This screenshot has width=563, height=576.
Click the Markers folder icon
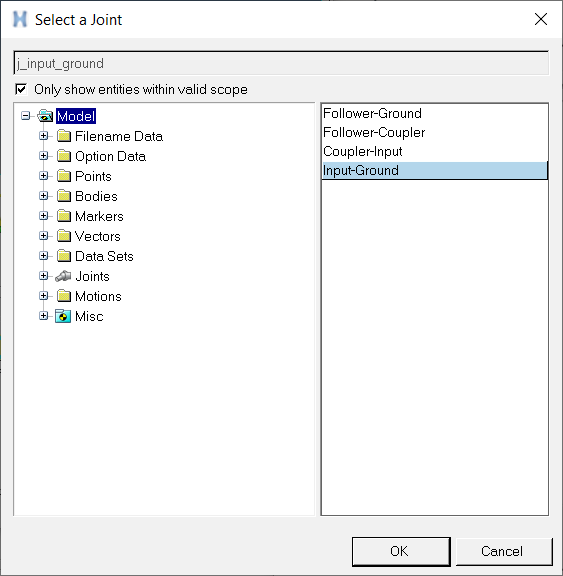pyautogui.click(x=64, y=216)
